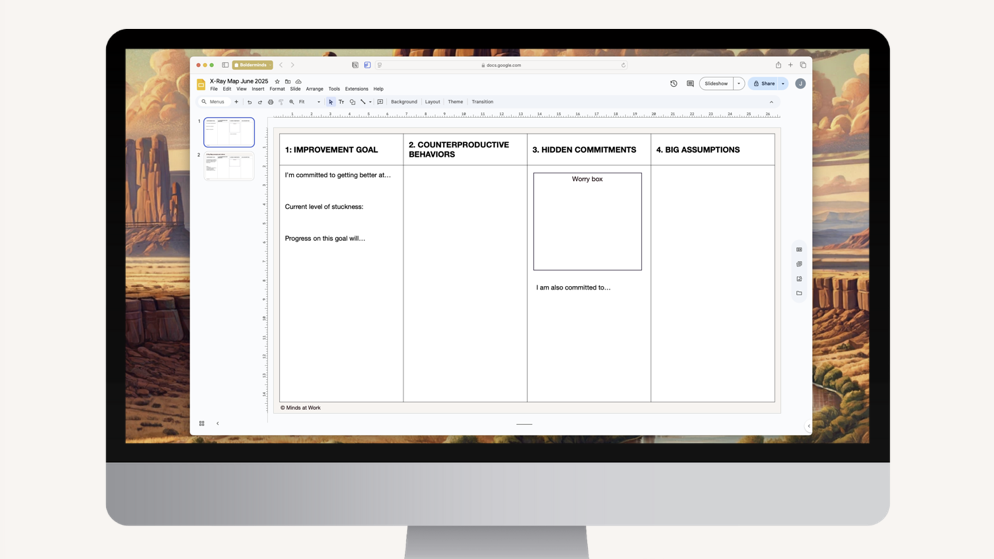Activate the paint format tool
Viewport: 994px width, 559px height.
281,101
